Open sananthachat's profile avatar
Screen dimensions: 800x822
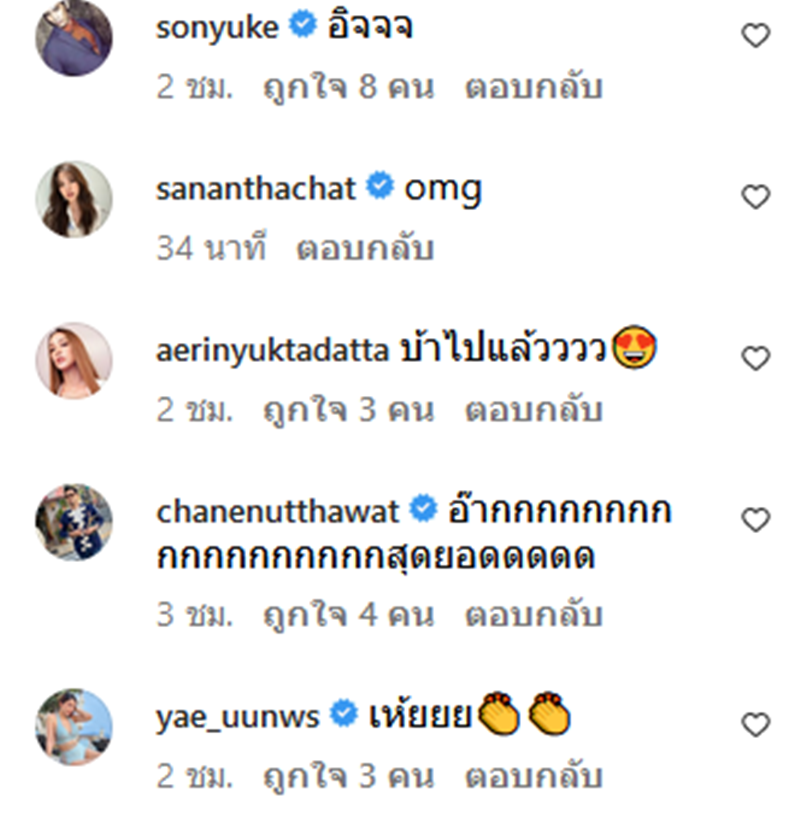[x=74, y=199]
